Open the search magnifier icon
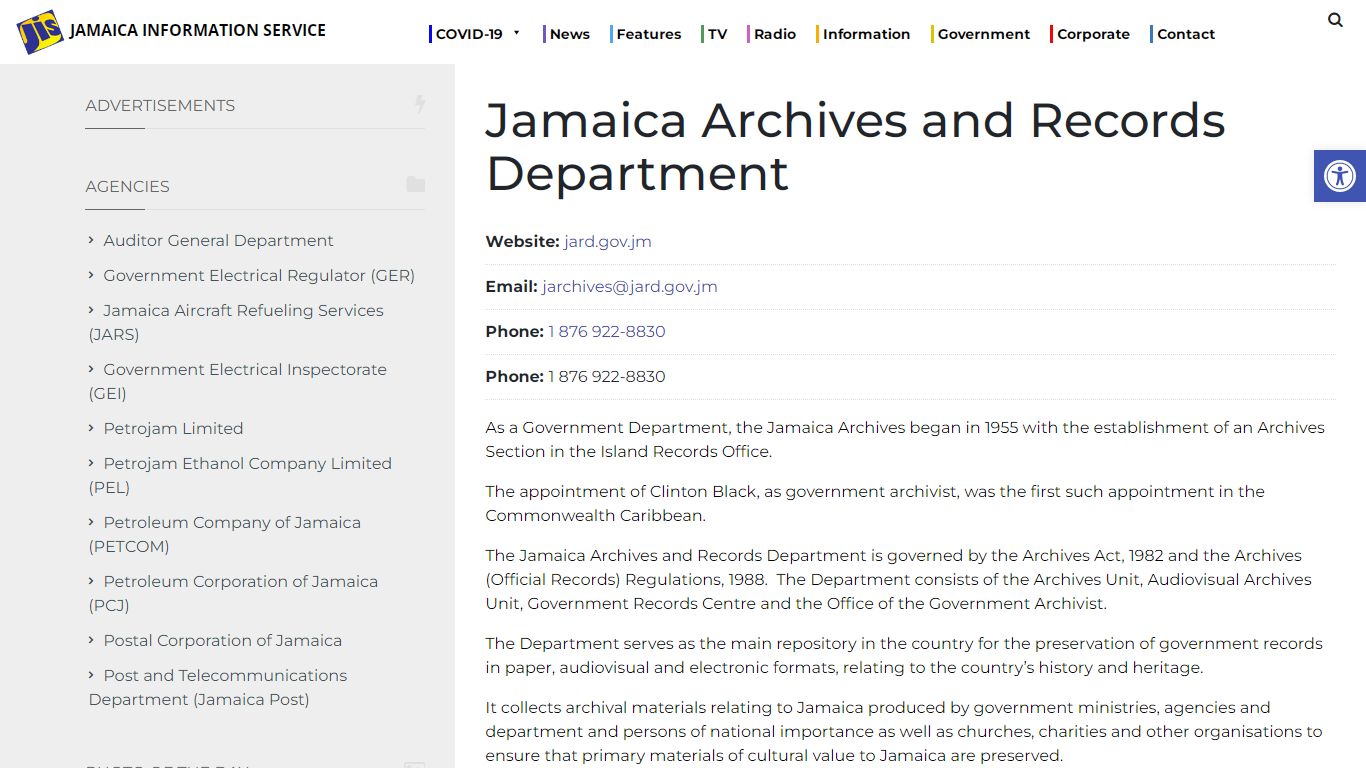Screen dimensions: 1366x768 1335,20
